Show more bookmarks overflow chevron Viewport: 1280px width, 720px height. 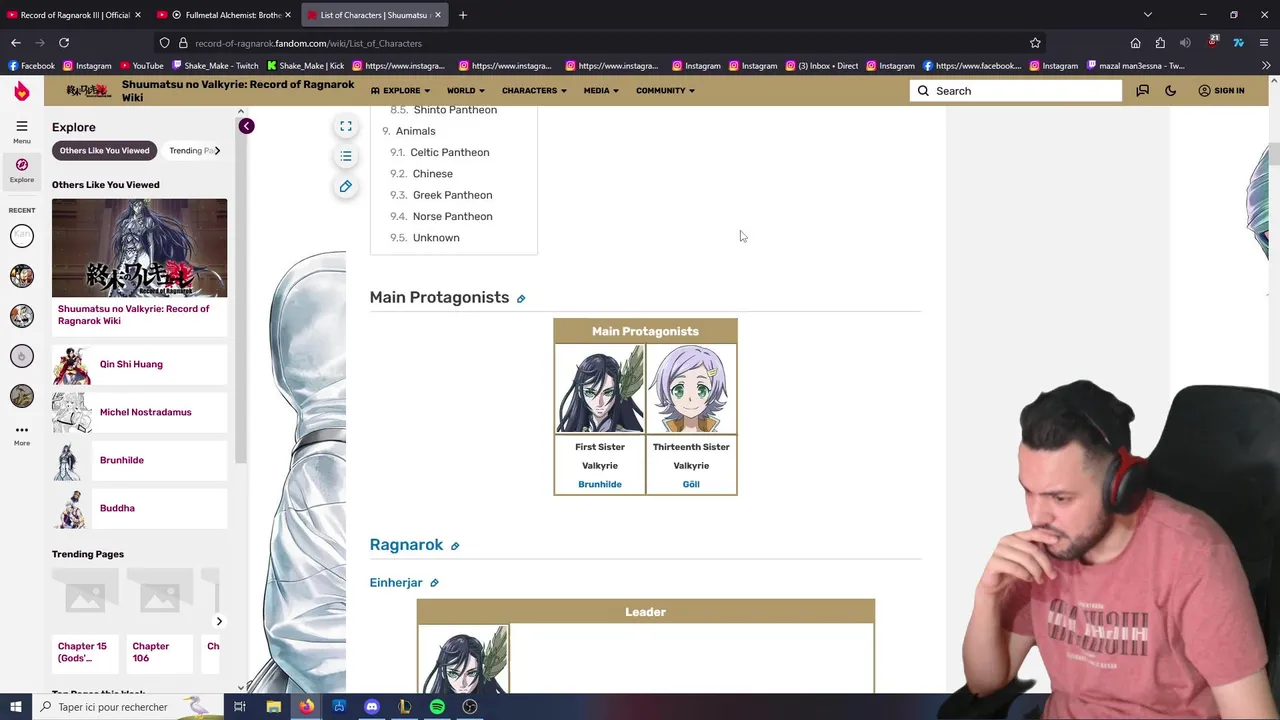1266,66
